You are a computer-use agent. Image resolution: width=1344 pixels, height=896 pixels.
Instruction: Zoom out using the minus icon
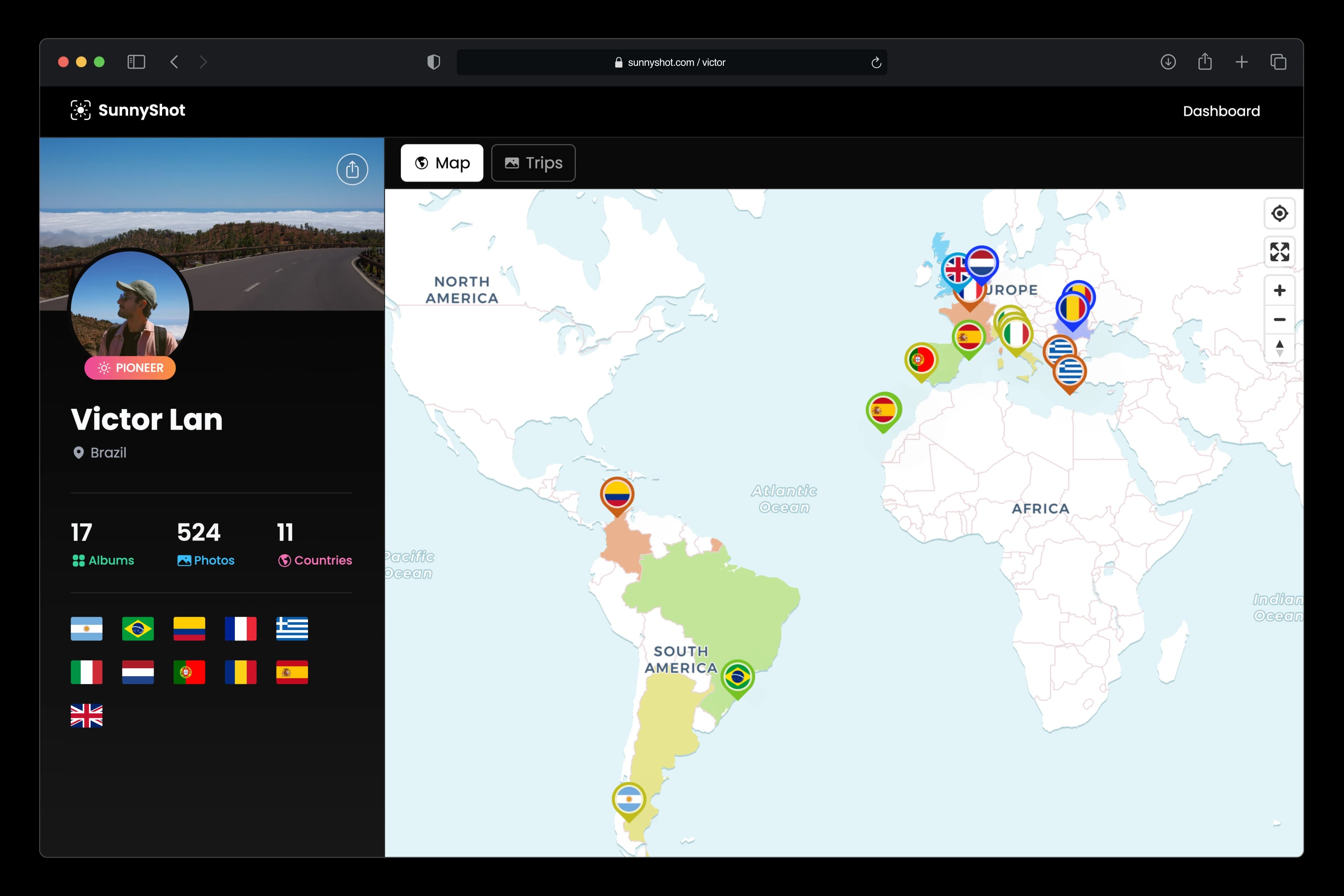click(1280, 319)
